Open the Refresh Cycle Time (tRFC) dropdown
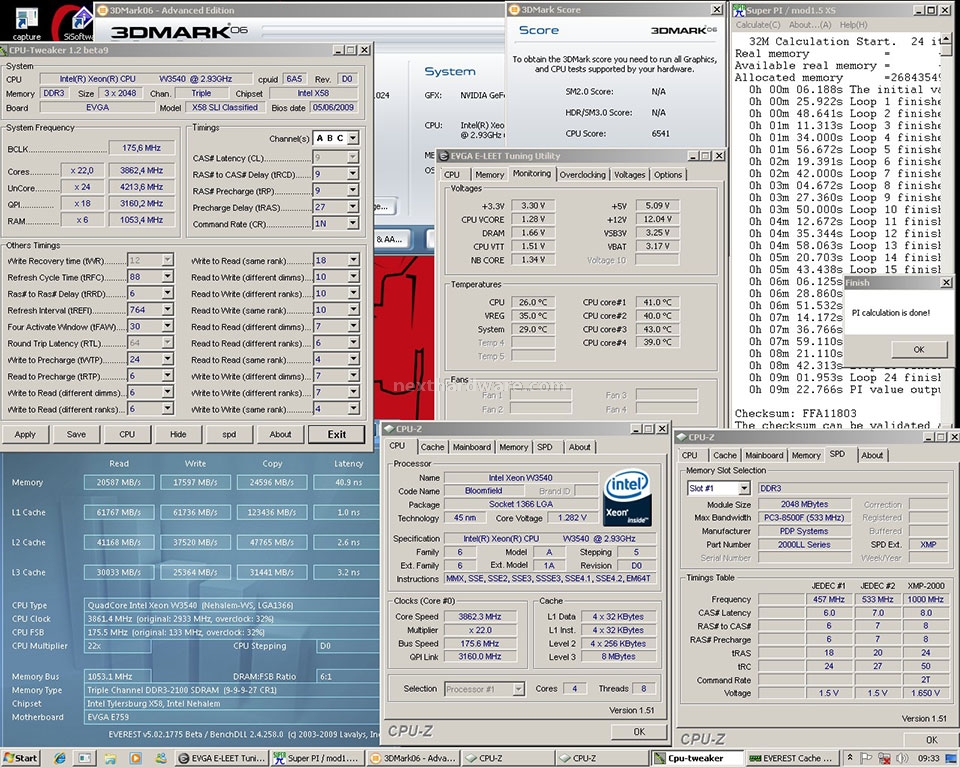 167,277
